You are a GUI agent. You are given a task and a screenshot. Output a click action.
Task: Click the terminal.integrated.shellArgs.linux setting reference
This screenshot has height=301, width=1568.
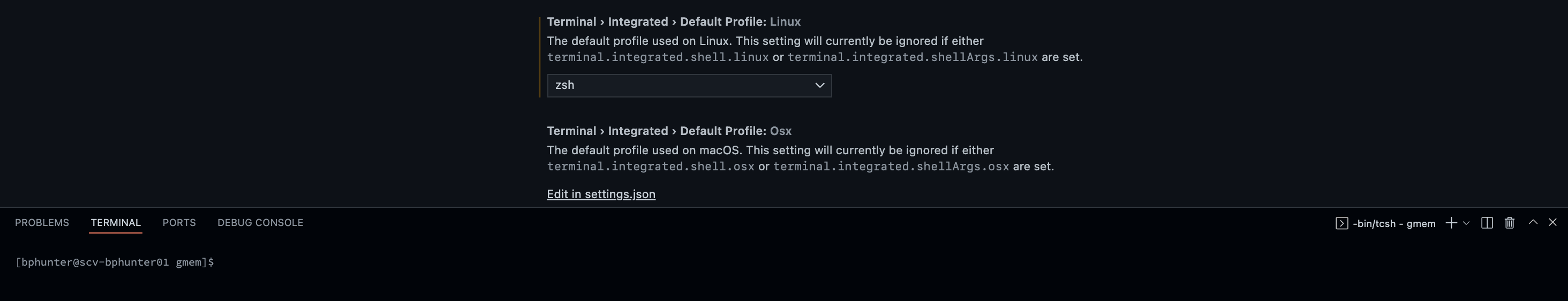tap(913, 57)
